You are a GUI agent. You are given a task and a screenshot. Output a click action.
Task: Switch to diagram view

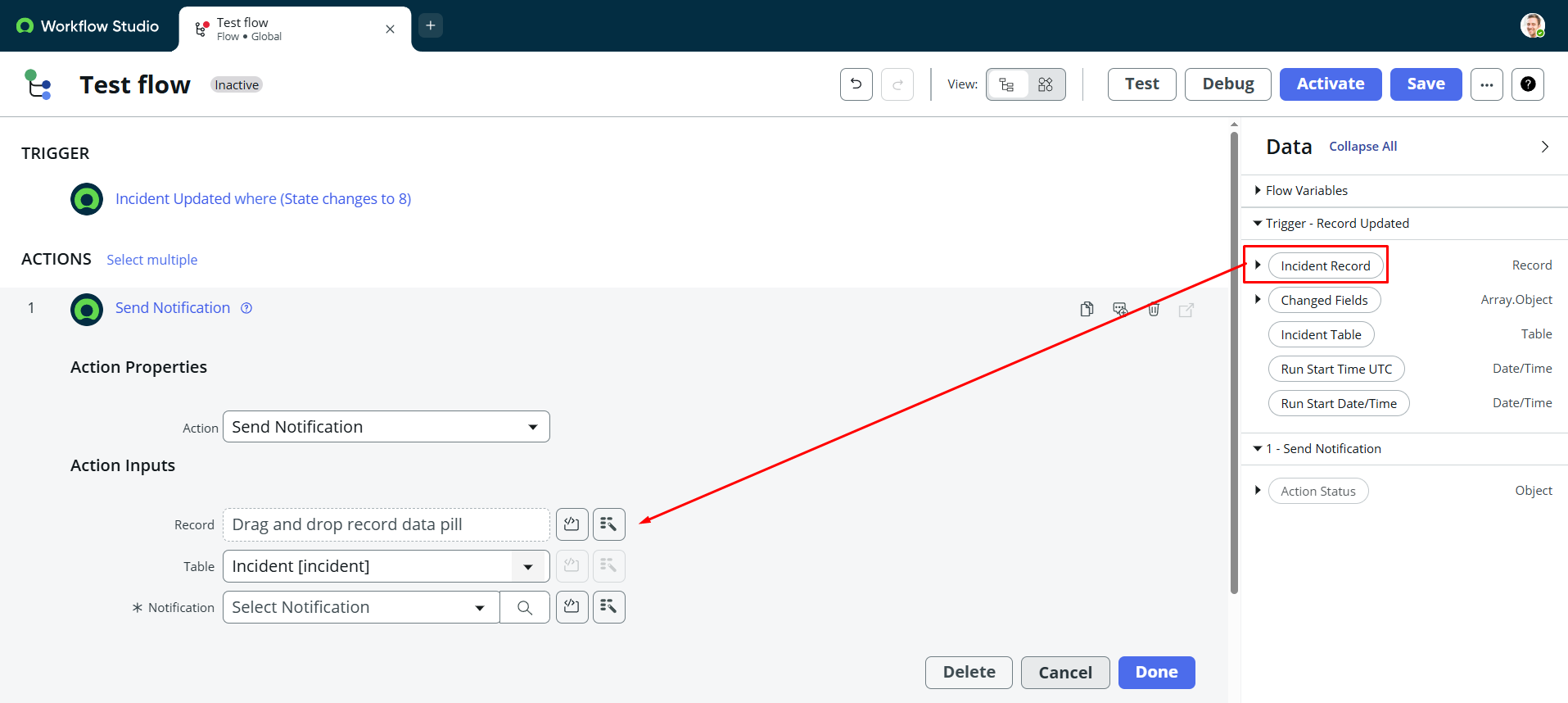[1046, 84]
